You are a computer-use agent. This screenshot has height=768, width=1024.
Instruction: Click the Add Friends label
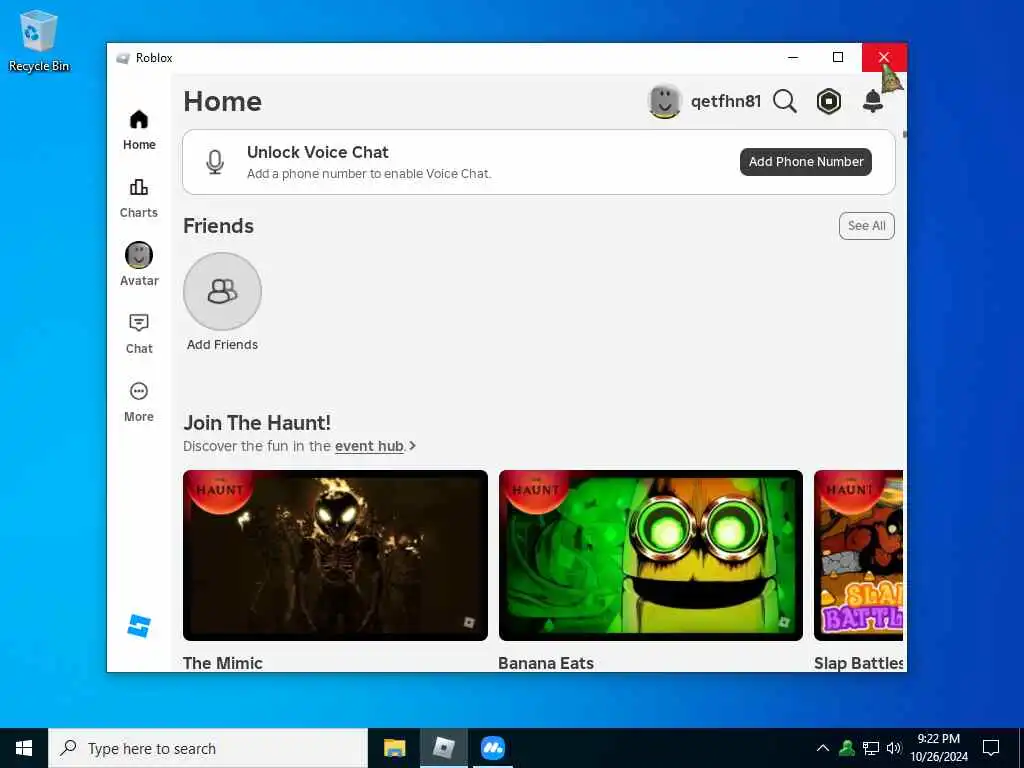(x=223, y=345)
